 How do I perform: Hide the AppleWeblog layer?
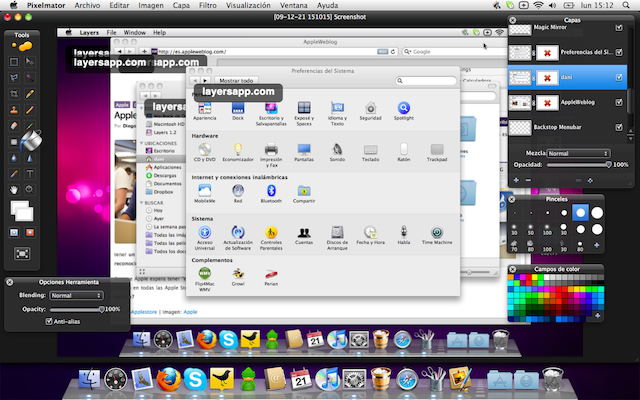click(x=619, y=101)
